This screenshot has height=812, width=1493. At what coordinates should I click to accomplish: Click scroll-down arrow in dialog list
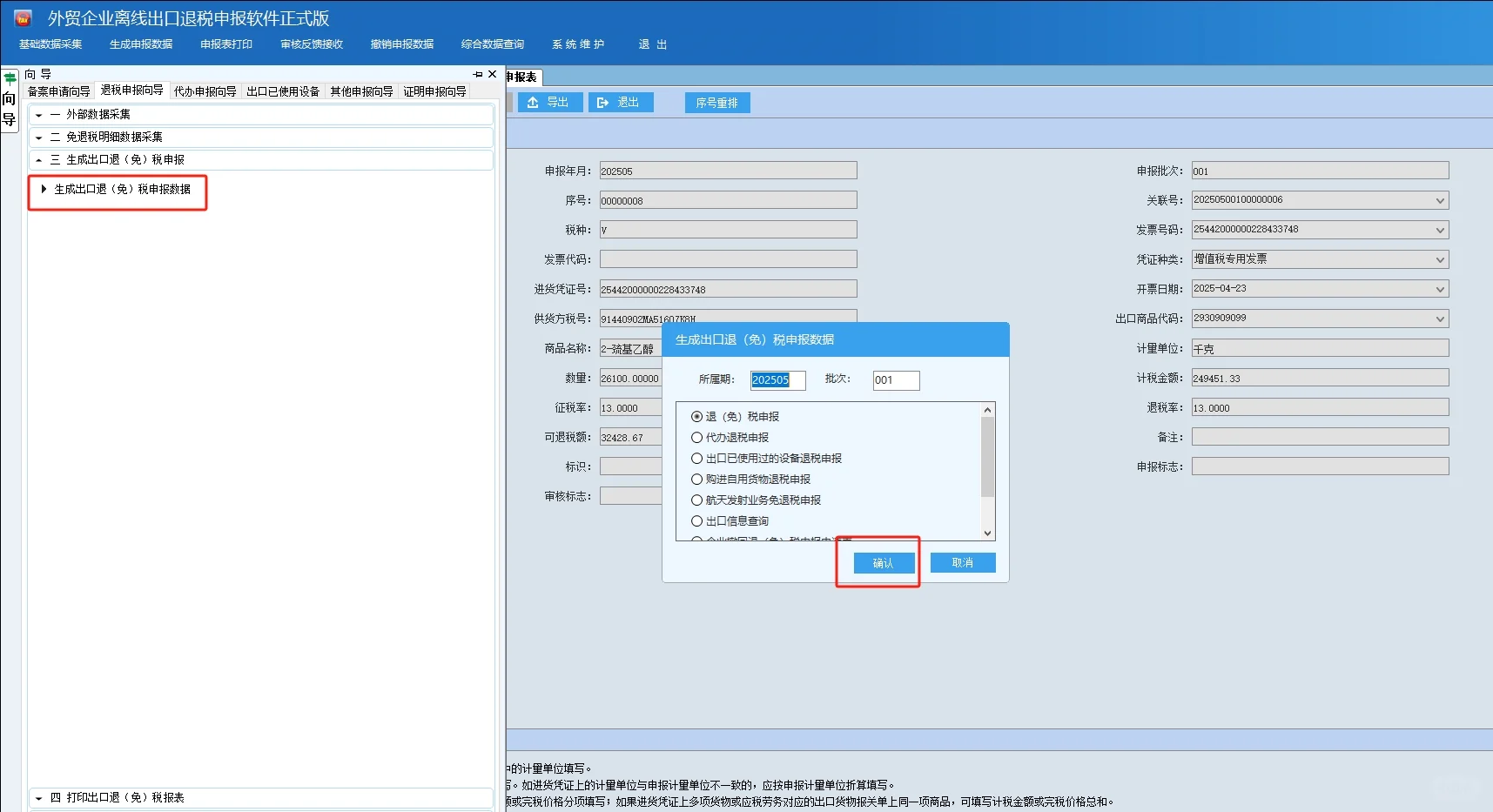[x=987, y=533]
